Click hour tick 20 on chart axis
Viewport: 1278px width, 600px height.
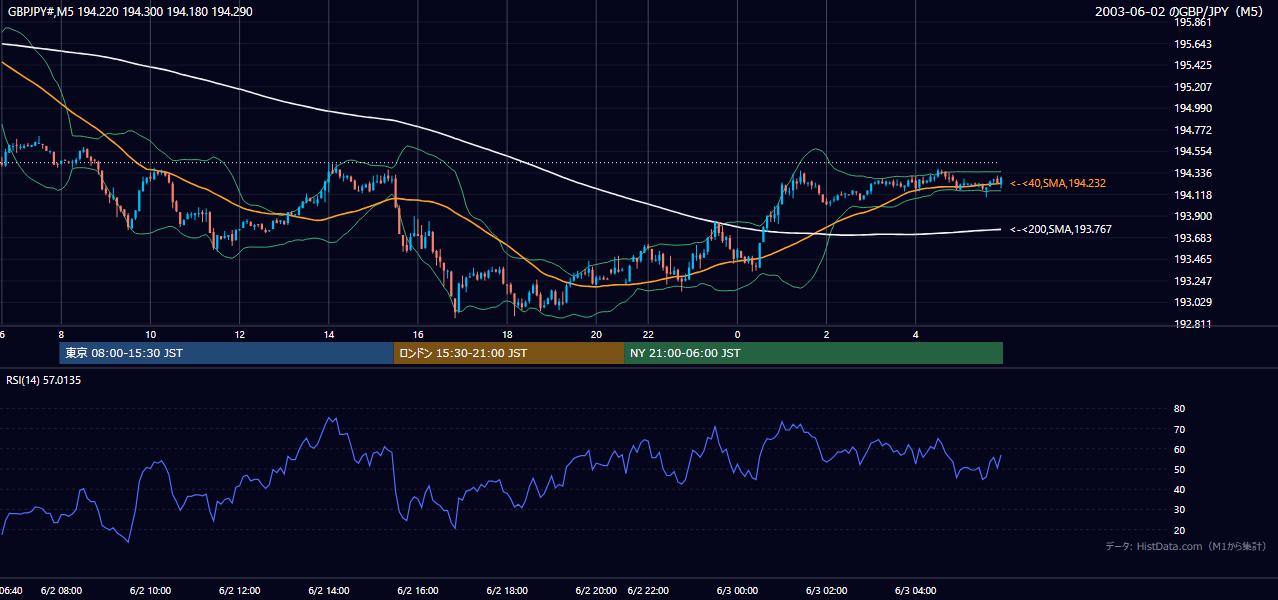click(x=596, y=335)
